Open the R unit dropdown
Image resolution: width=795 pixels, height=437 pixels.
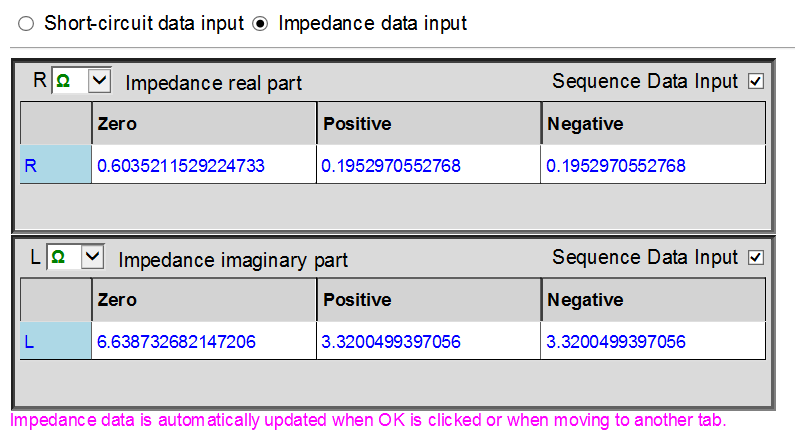[x=100, y=81]
